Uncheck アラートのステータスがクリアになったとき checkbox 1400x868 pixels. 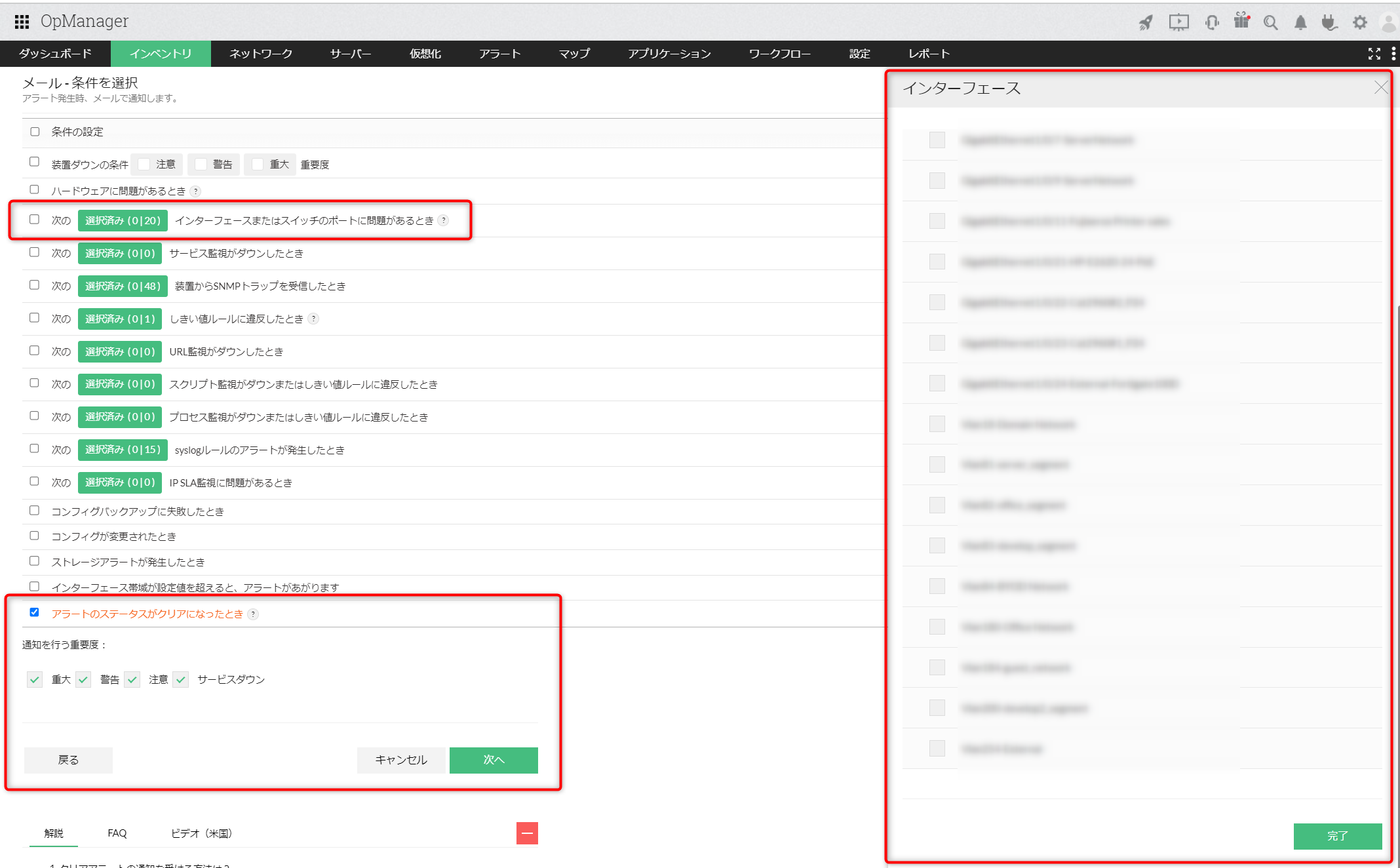pyautogui.click(x=35, y=612)
